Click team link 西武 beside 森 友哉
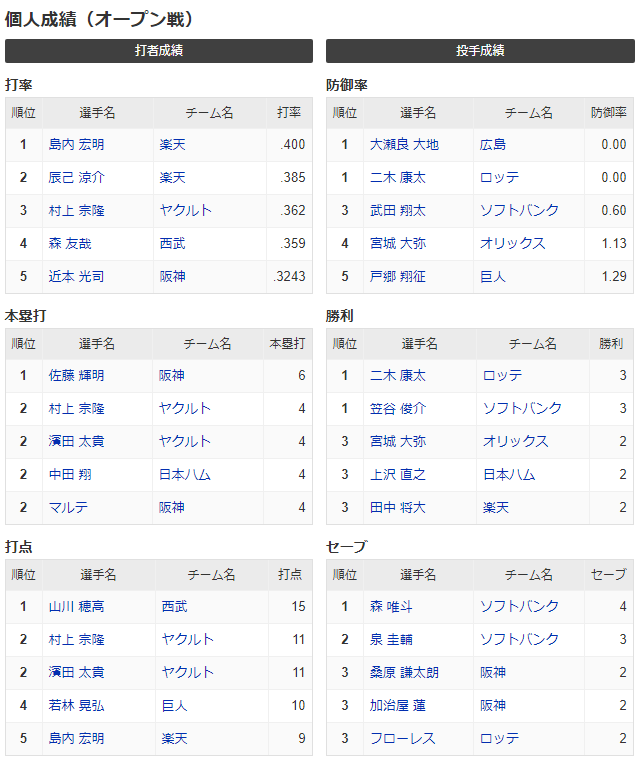The image size is (638, 761). pyautogui.click(x=173, y=244)
